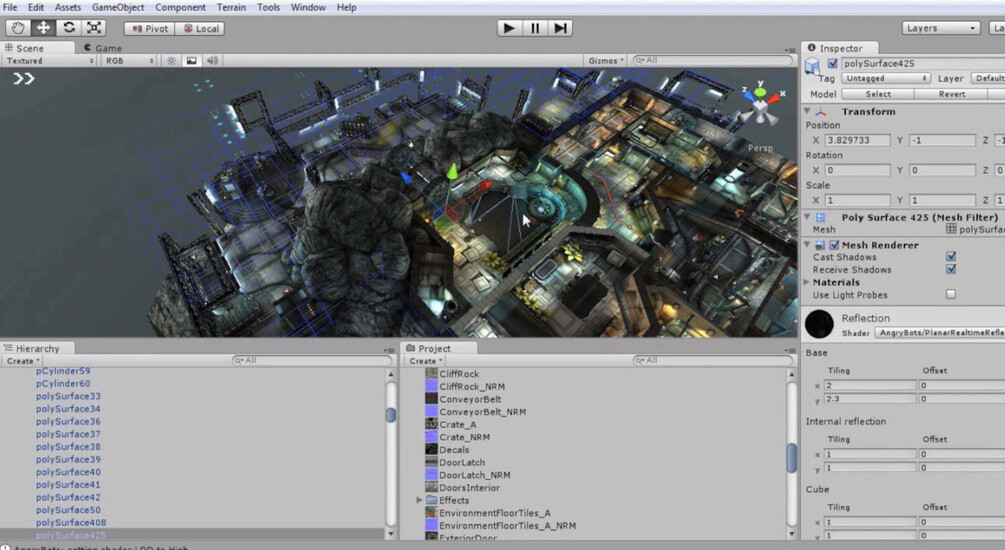This screenshot has height=550, width=1005.
Task: Open the Project Create dropdown
Action: (x=426, y=361)
